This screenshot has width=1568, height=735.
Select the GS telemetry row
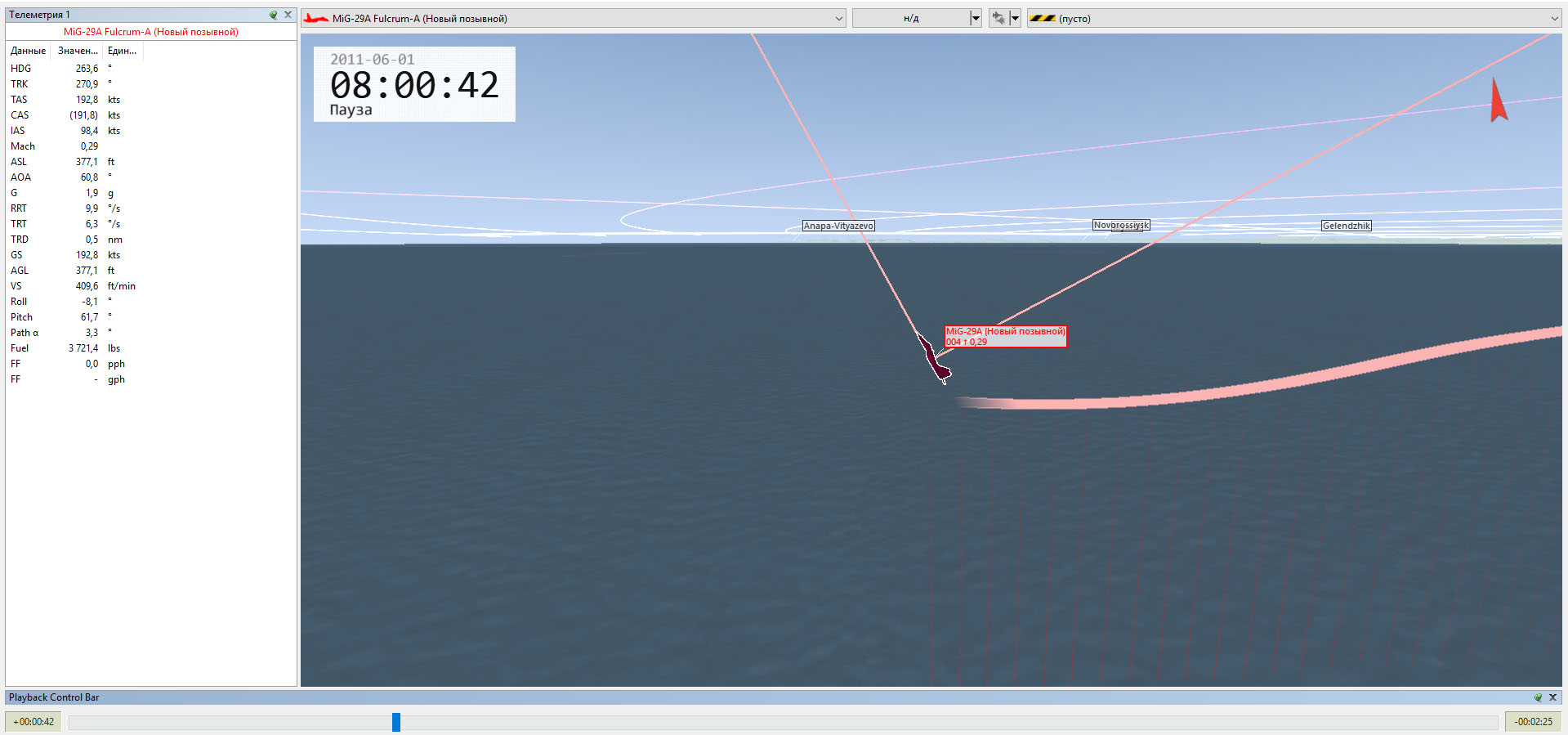[x=151, y=255]
